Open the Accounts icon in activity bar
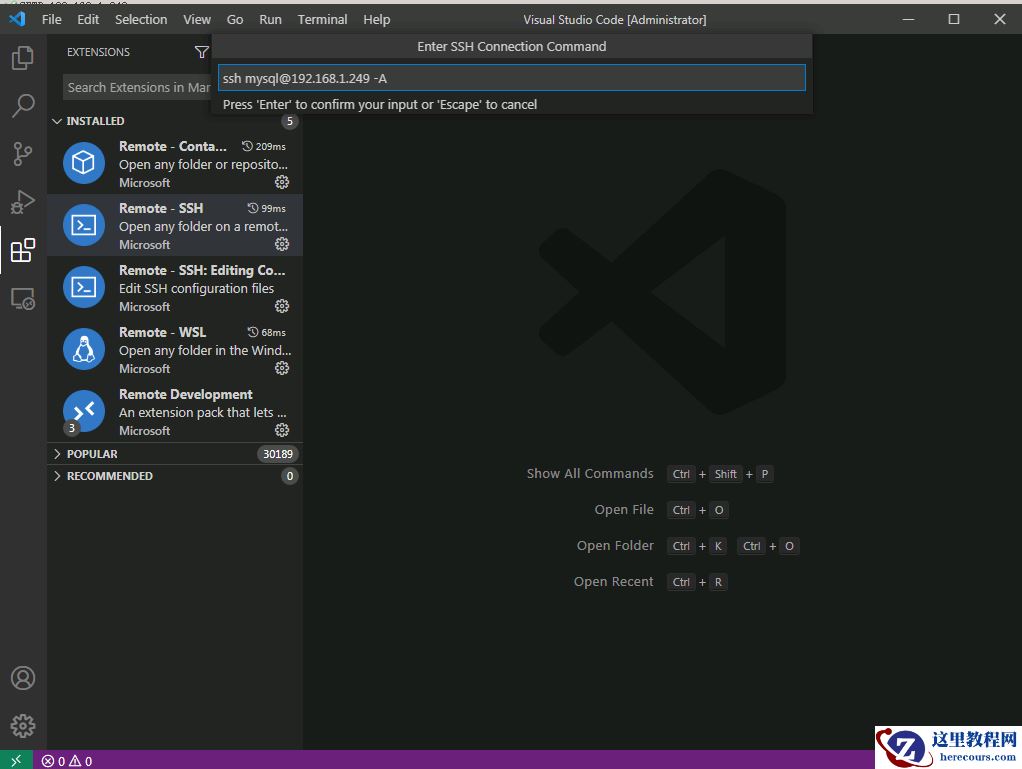The image size is (1022, 769). coord(23,678)
